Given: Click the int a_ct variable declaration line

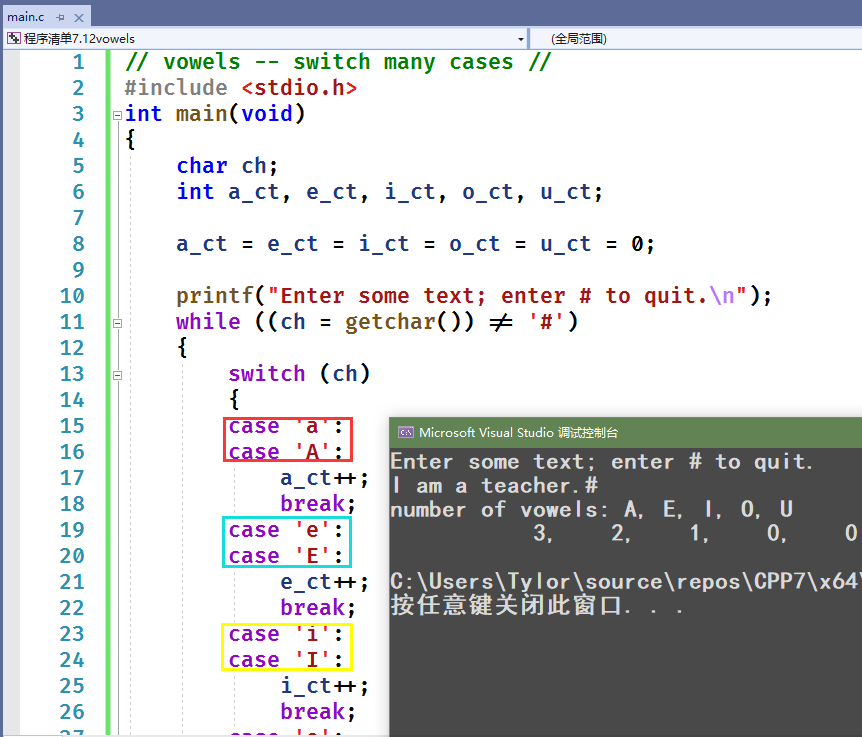Looking at the screenshot, I should (389, 192).
